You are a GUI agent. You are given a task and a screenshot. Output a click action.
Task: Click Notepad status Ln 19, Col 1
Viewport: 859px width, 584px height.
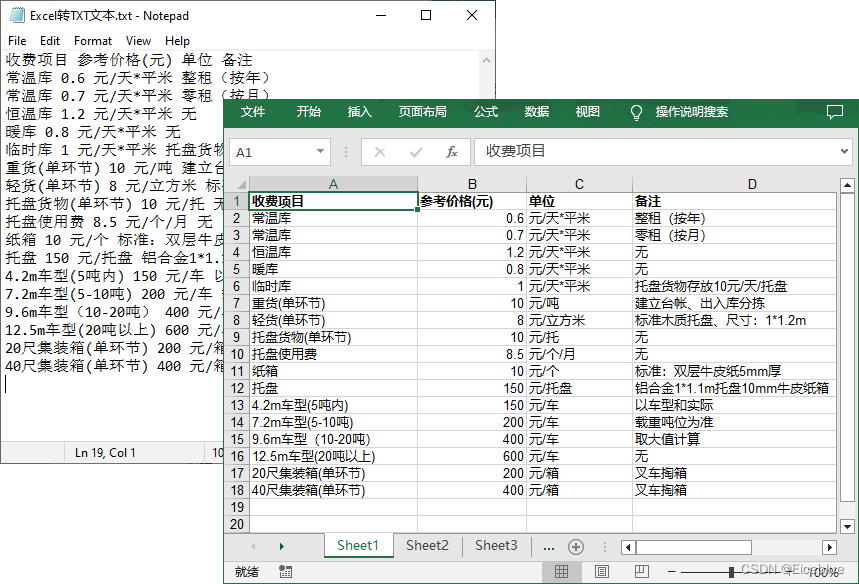click(x=105, y=453)
